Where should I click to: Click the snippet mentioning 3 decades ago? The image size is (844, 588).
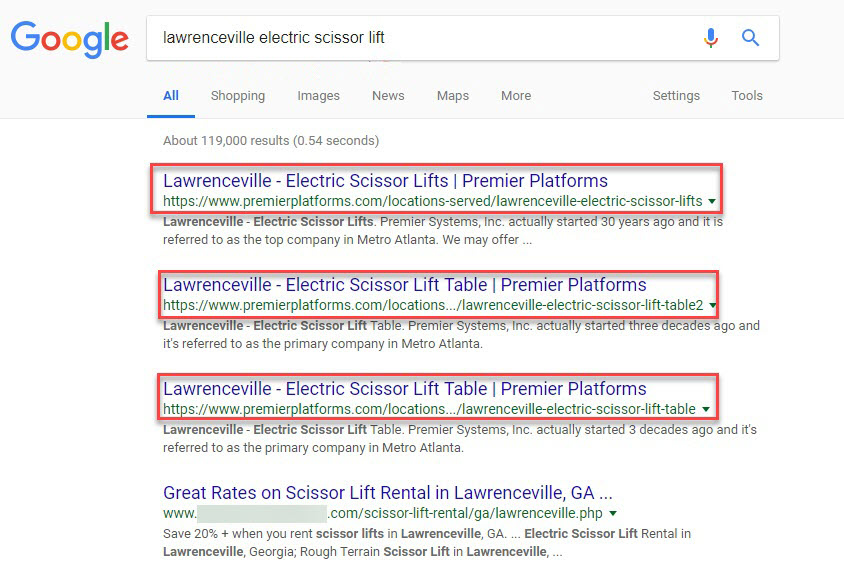pos(460,438)
